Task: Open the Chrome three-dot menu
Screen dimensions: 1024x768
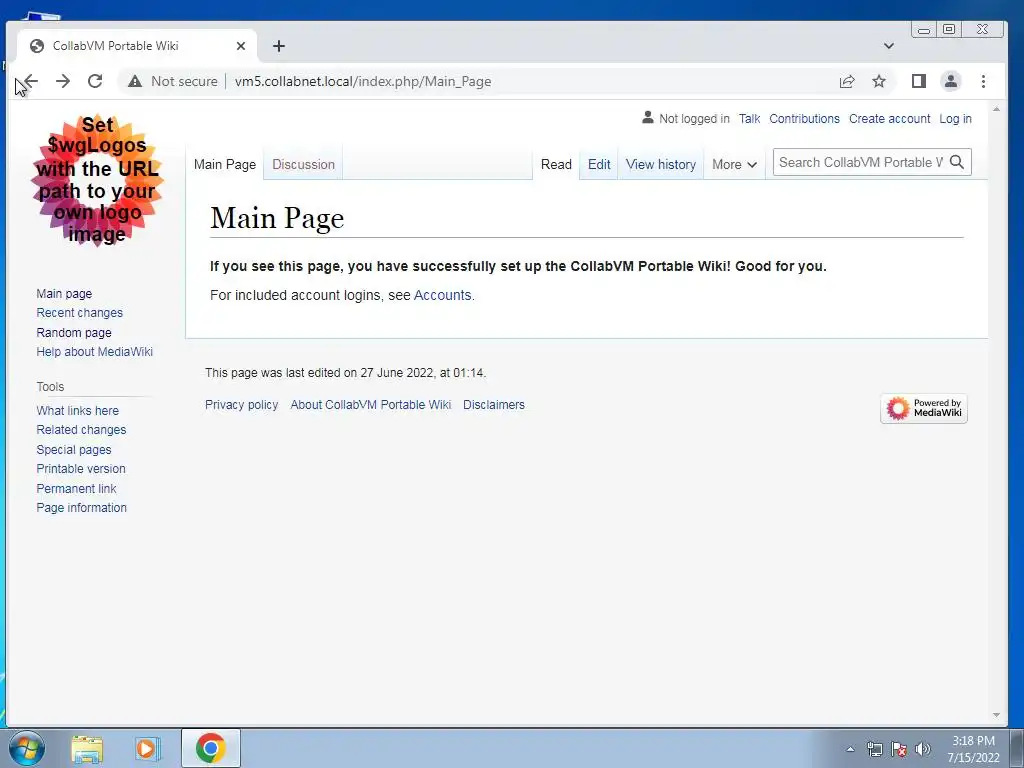Action: pyautogui.click(x=984, y=81)
